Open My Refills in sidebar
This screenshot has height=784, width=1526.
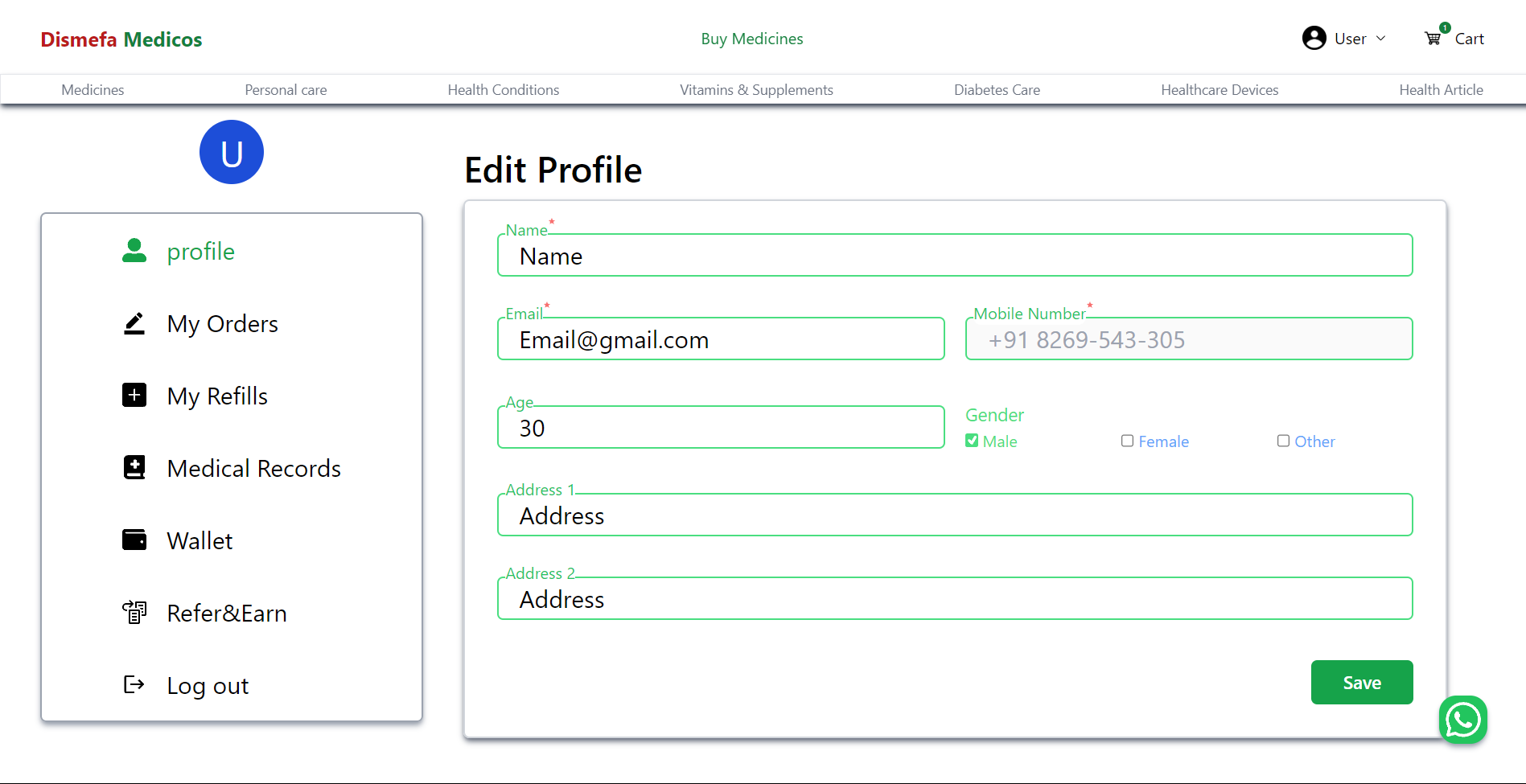tap(217, 396)
